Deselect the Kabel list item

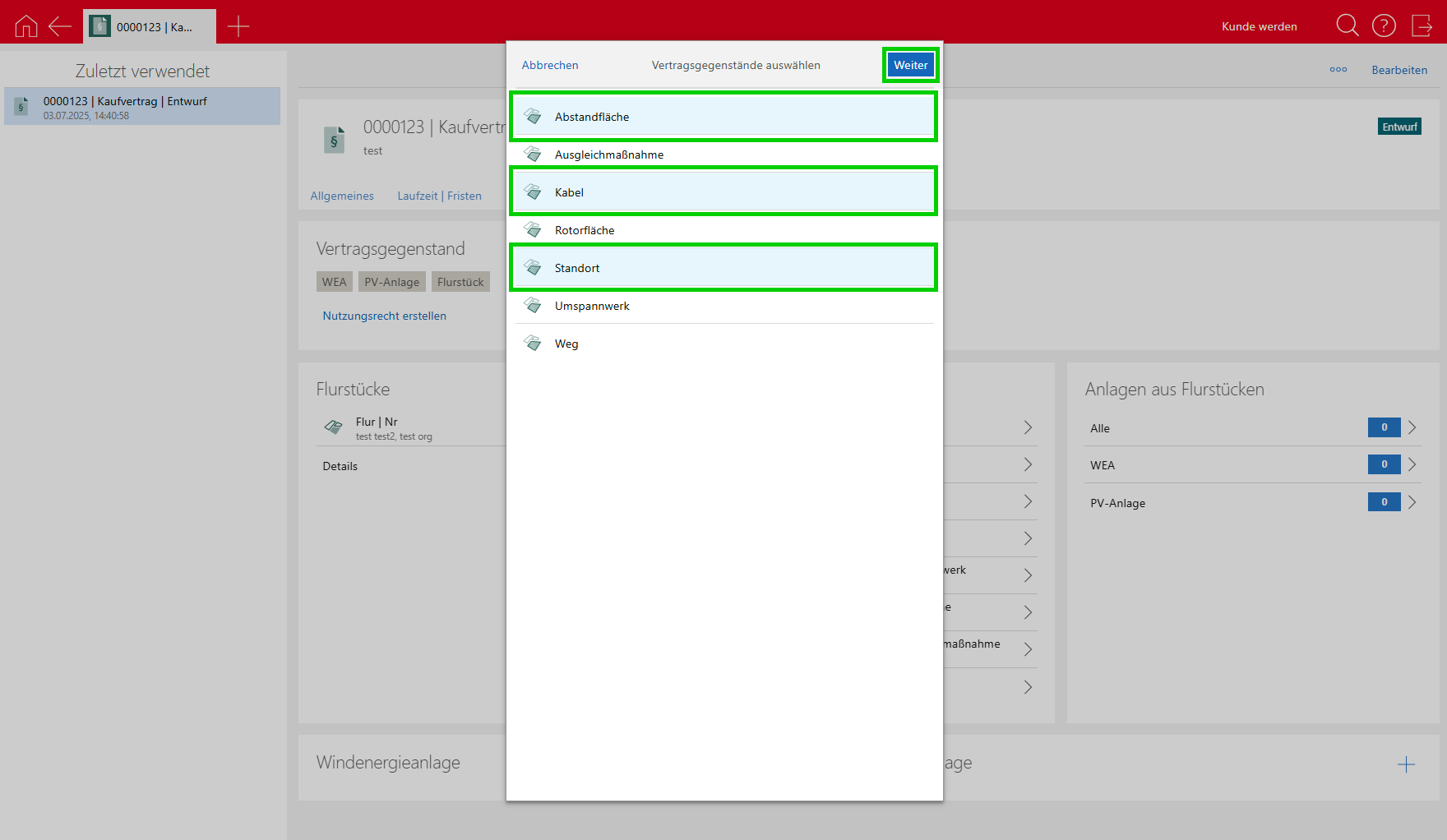tap(723, 192)
